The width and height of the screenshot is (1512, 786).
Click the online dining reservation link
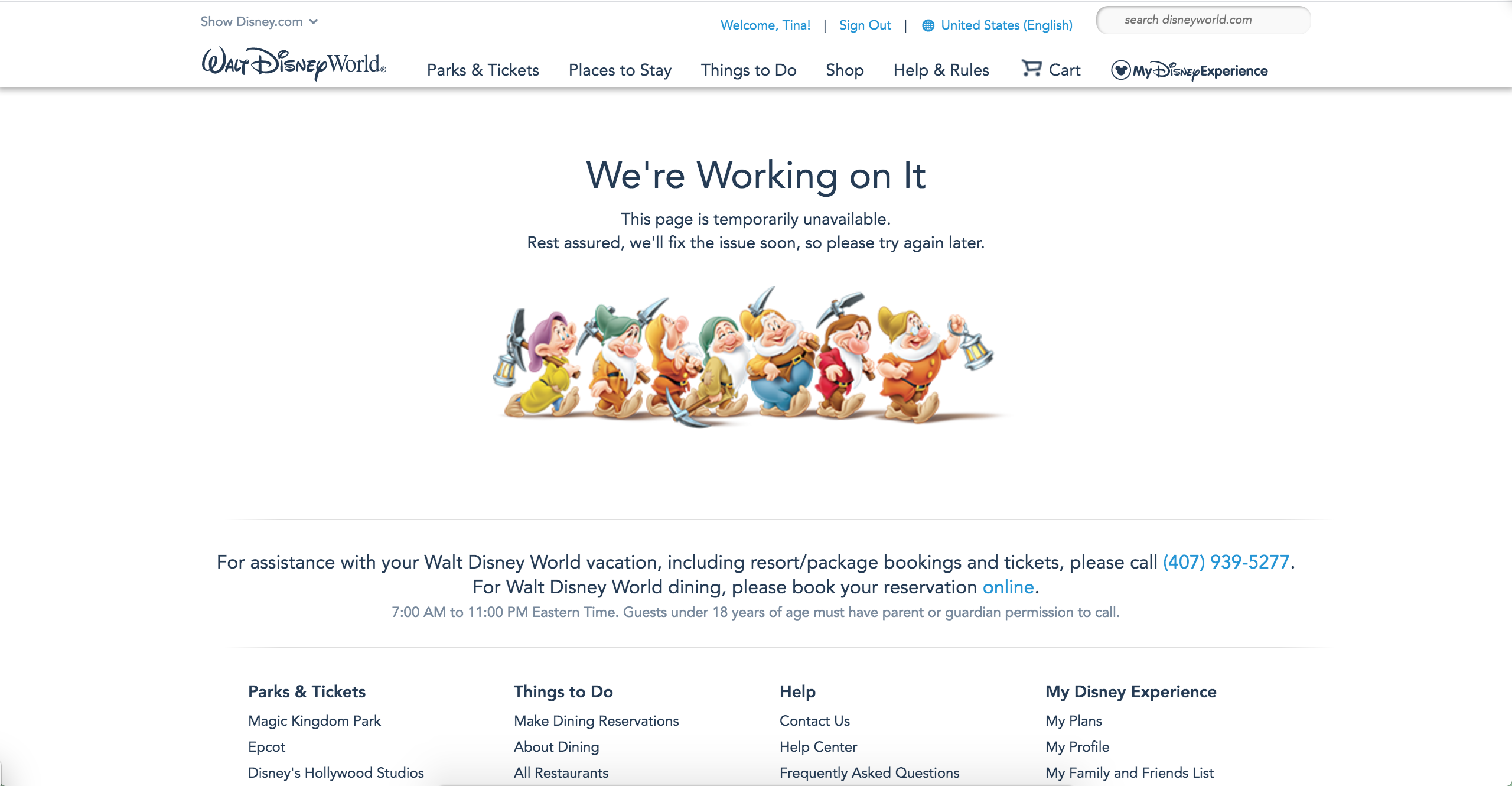[1008, 587]
